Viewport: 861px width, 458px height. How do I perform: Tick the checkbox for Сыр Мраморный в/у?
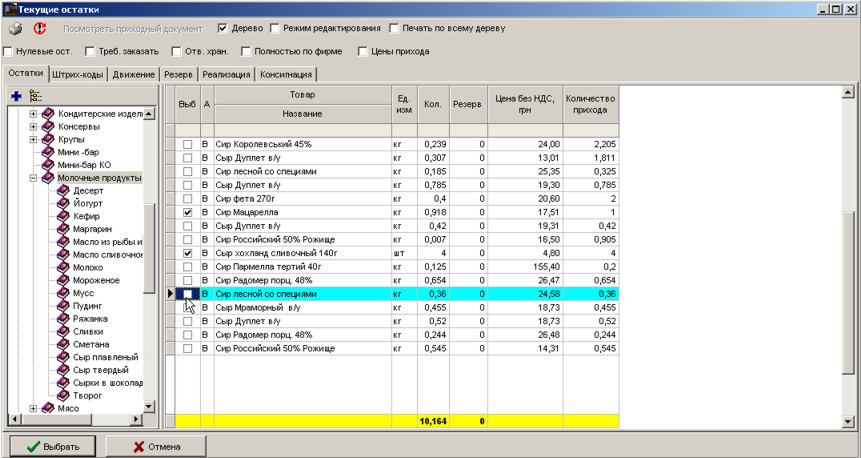[x=187, y=309]
